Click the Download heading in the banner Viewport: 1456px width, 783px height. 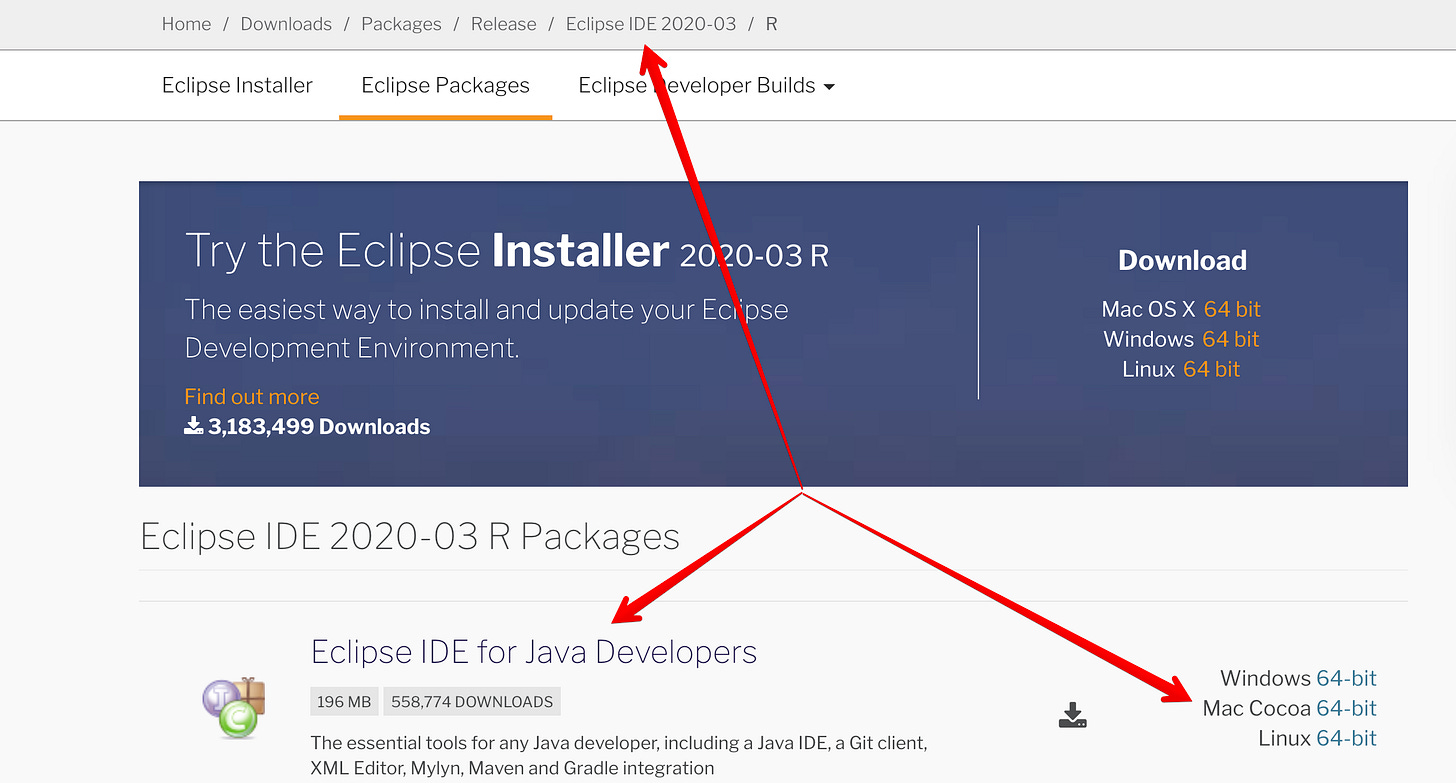pos(1182,260)
